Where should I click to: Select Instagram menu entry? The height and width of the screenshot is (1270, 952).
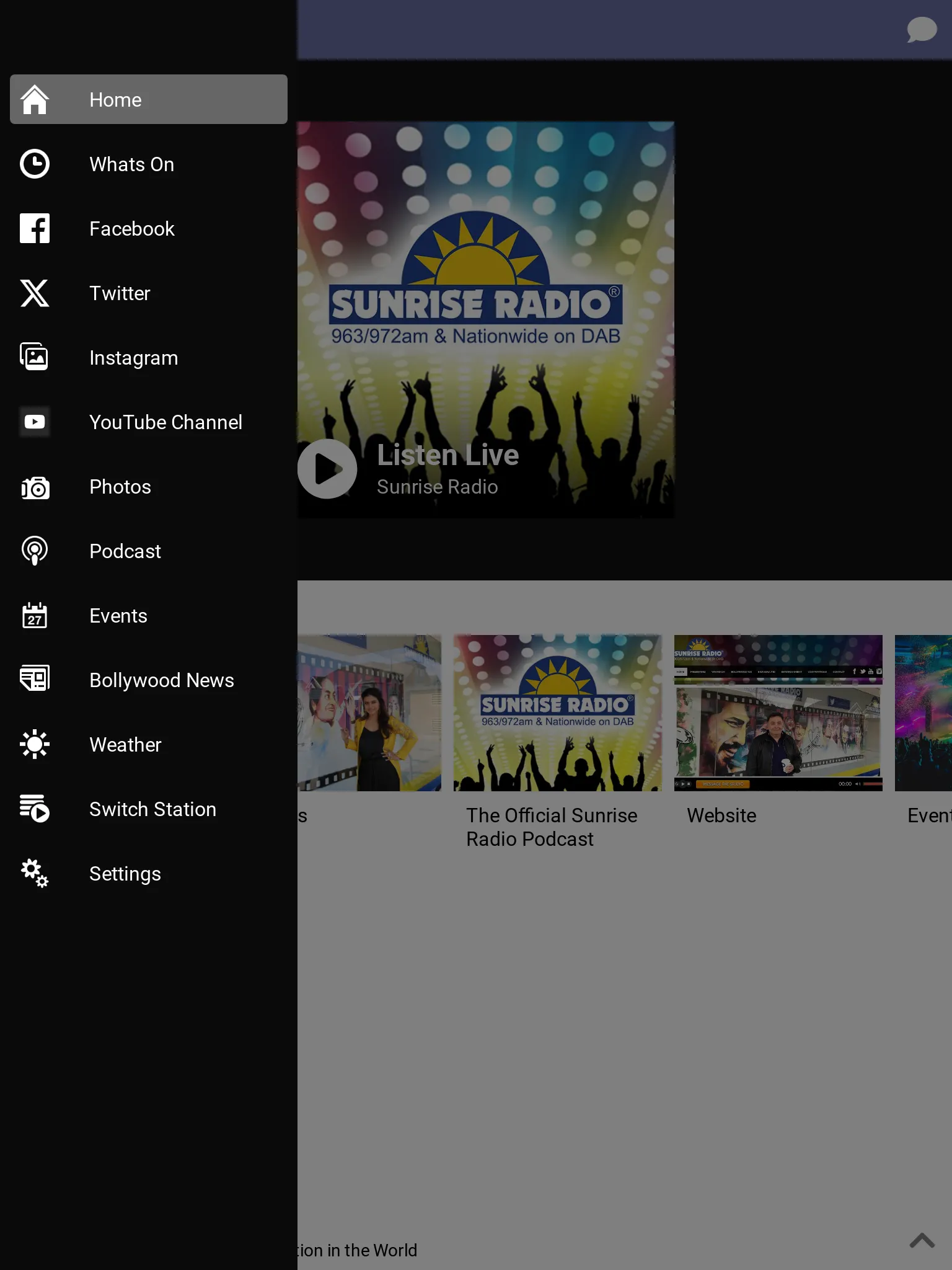(x=149, y=358)
